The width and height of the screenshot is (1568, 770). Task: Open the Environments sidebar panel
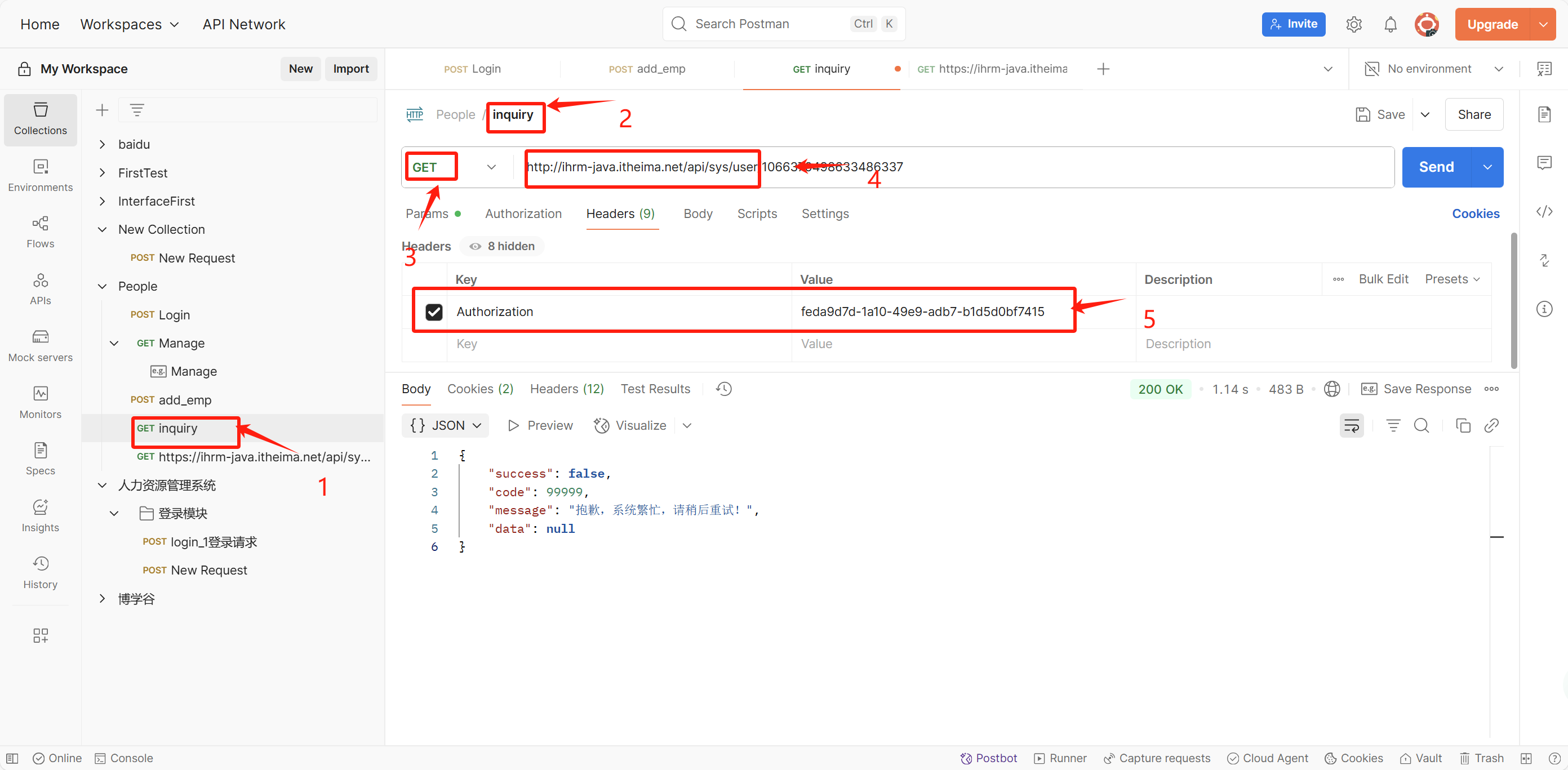point(40,175)
